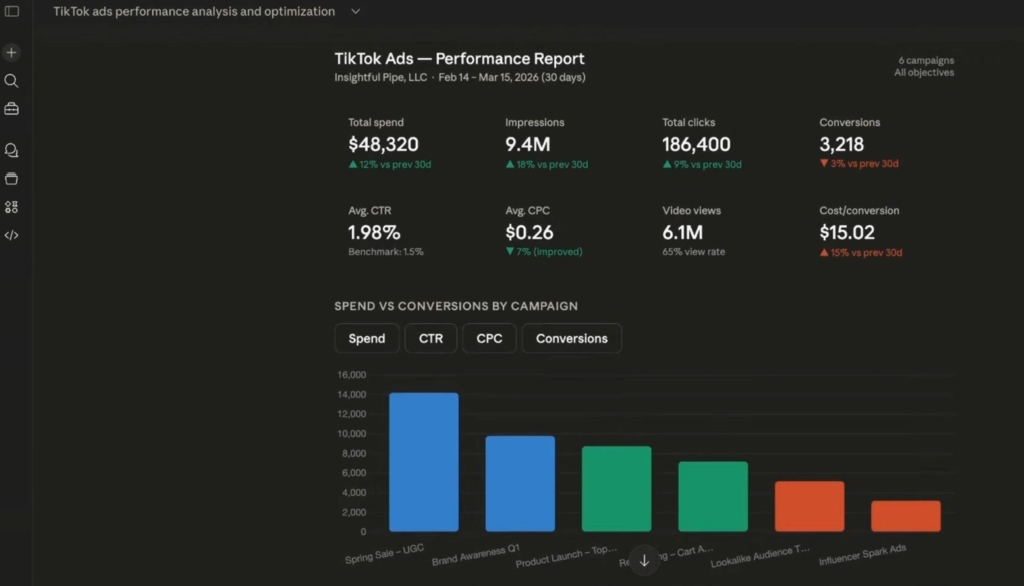Open search from the sidebar

[11, 80]
